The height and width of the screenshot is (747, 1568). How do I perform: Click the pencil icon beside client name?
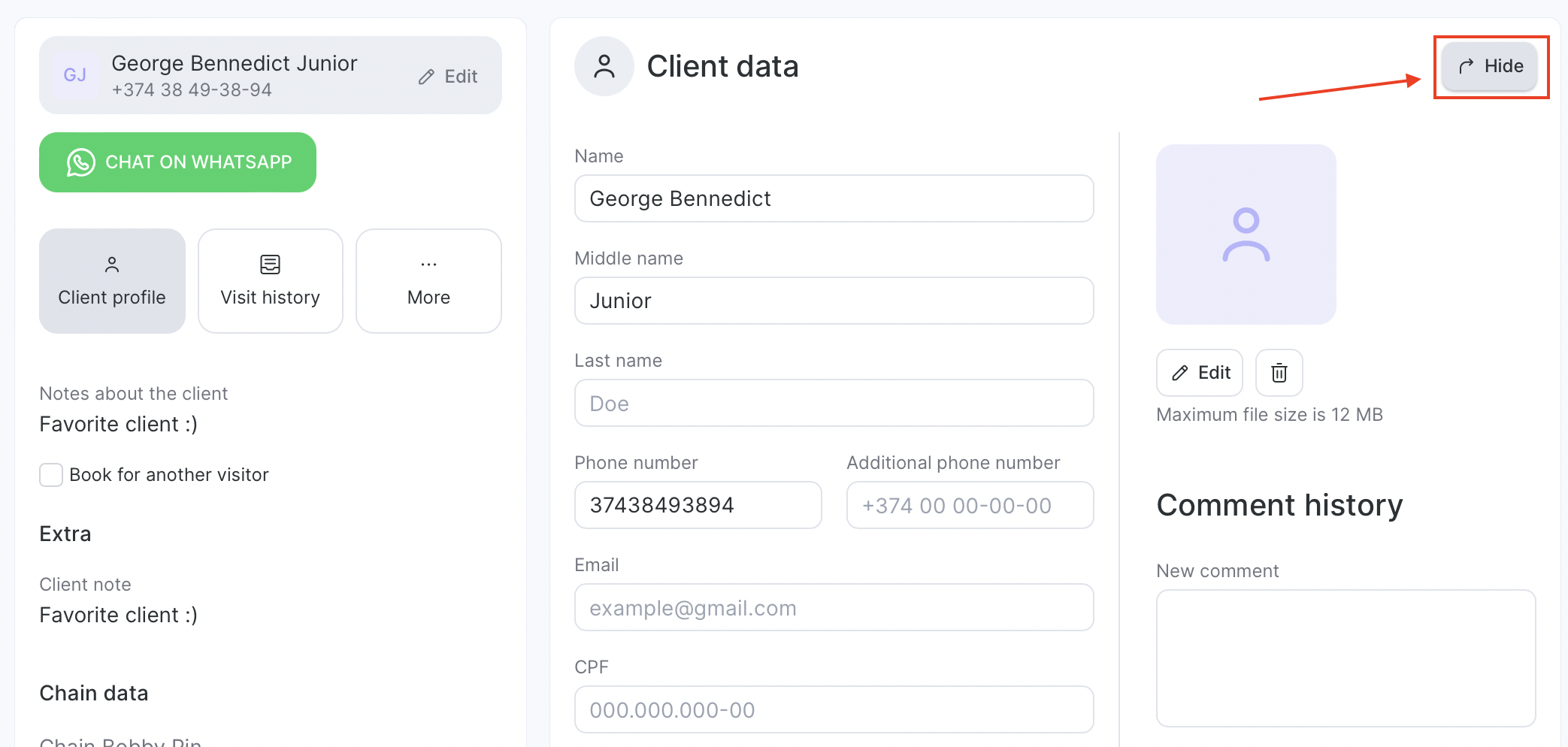pyautogui.click(x=426, y=77)
